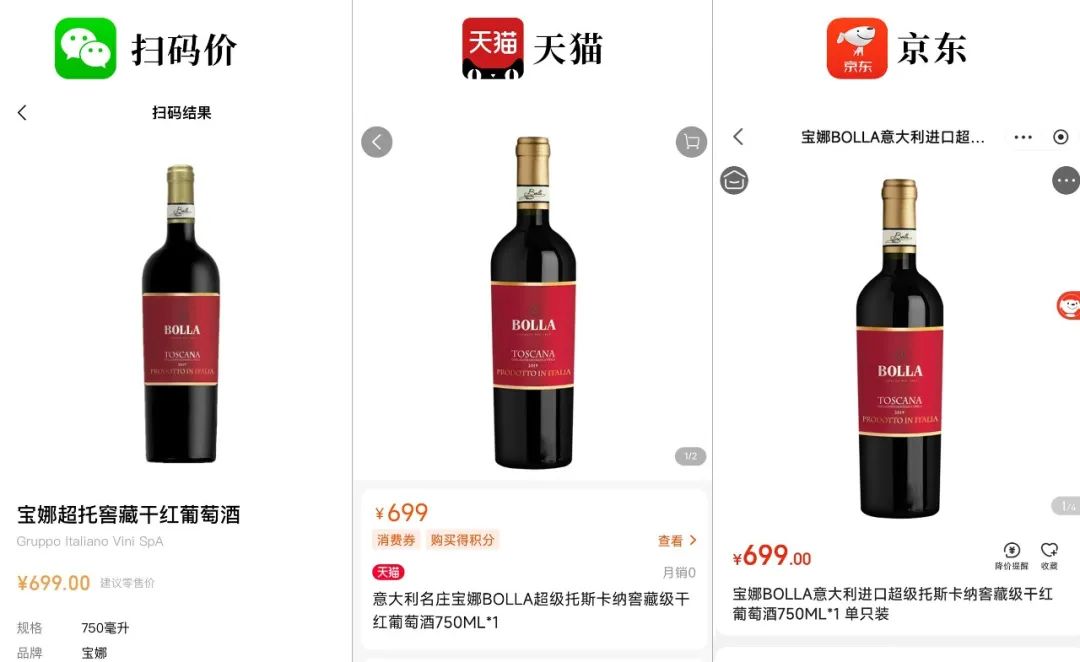
Task: Open JD store home round icon
Action: tap(734, 180)
